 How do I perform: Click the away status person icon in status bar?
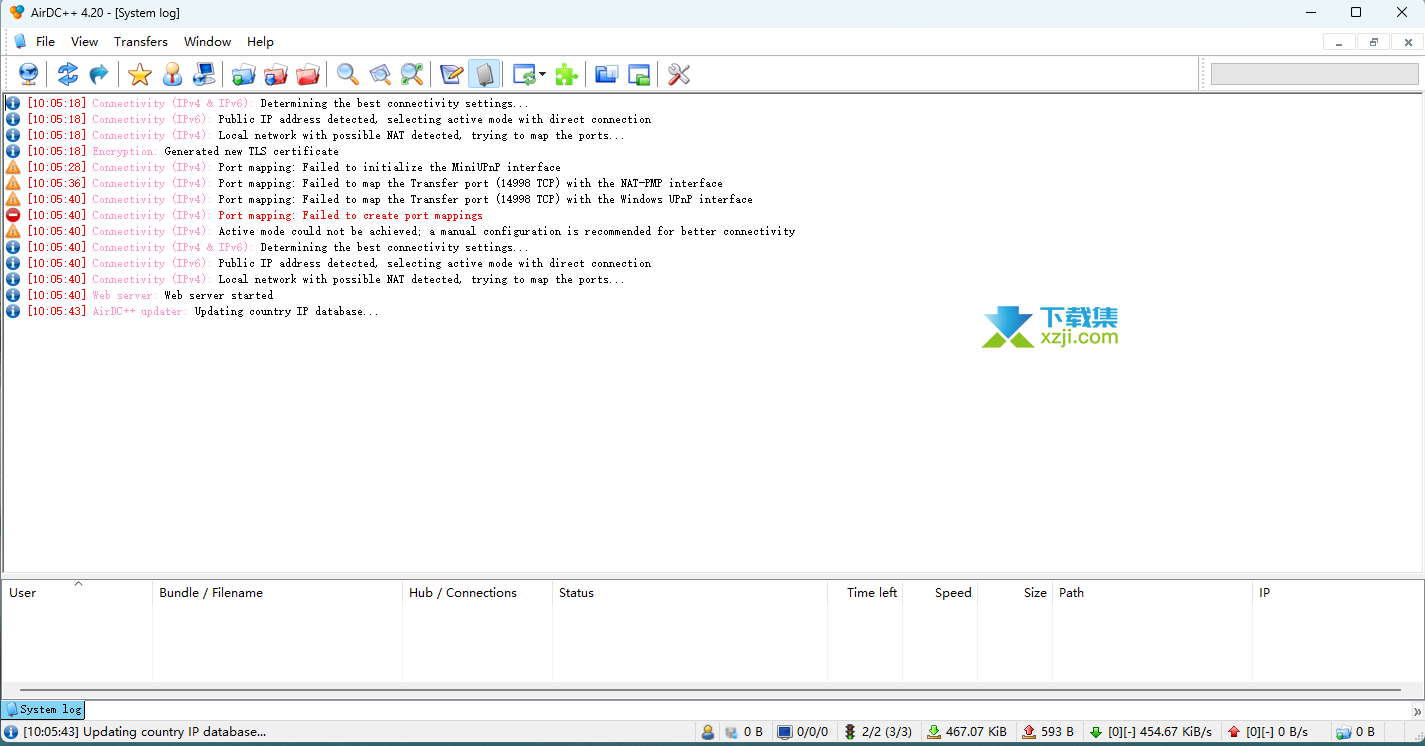(x=708, y=732)
